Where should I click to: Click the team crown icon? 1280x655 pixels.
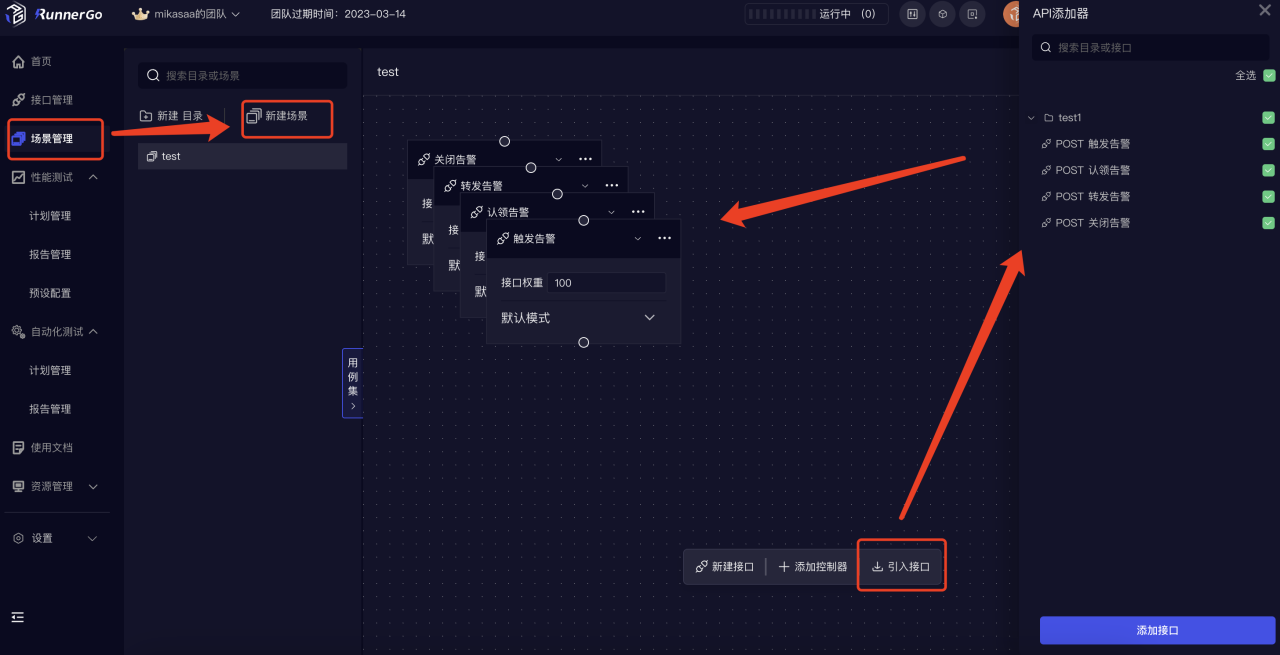pos(141,14)
